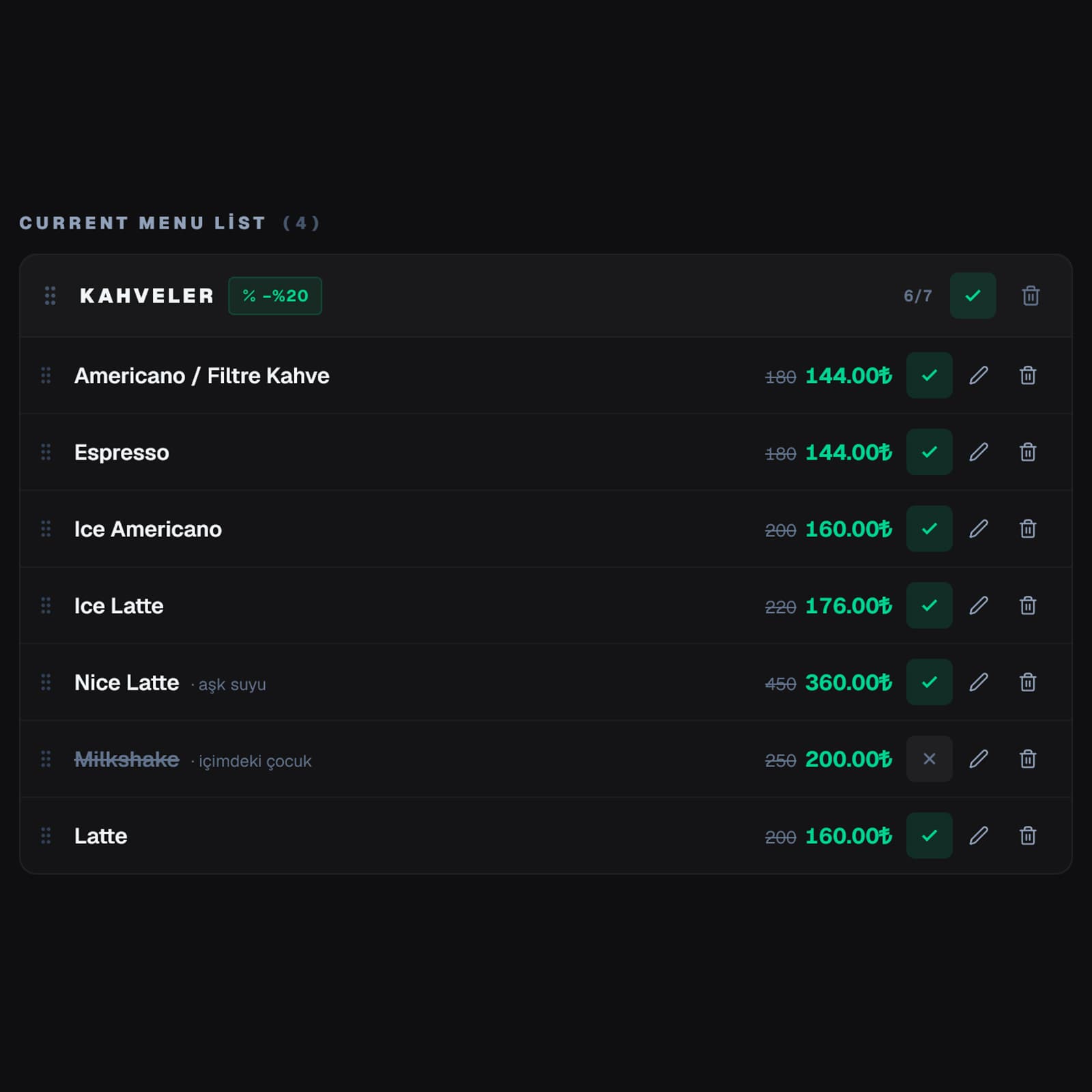Open the pencil editor for Latte

coord(979,835)
